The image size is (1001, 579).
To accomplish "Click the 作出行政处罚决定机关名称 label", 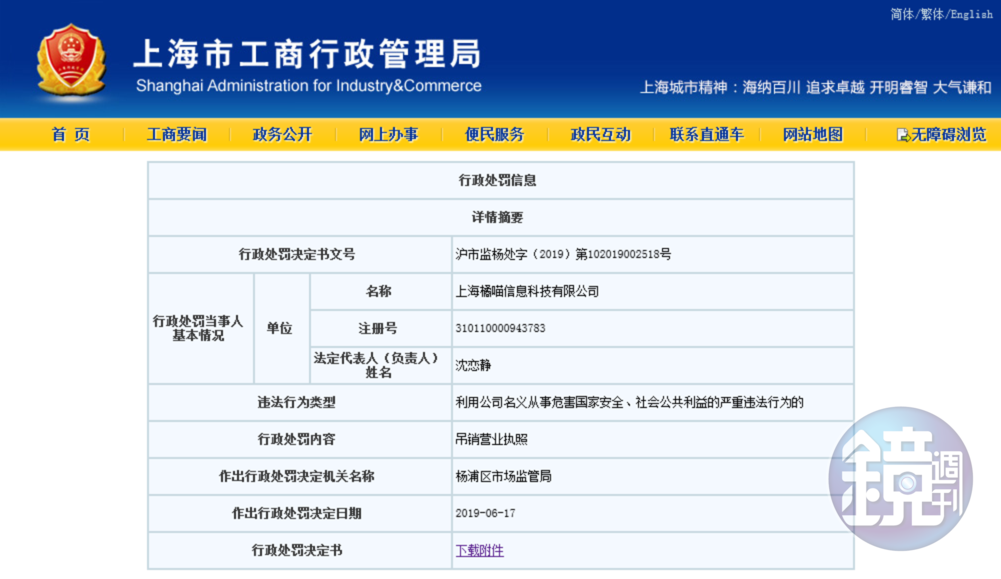I will pos(296,476).
